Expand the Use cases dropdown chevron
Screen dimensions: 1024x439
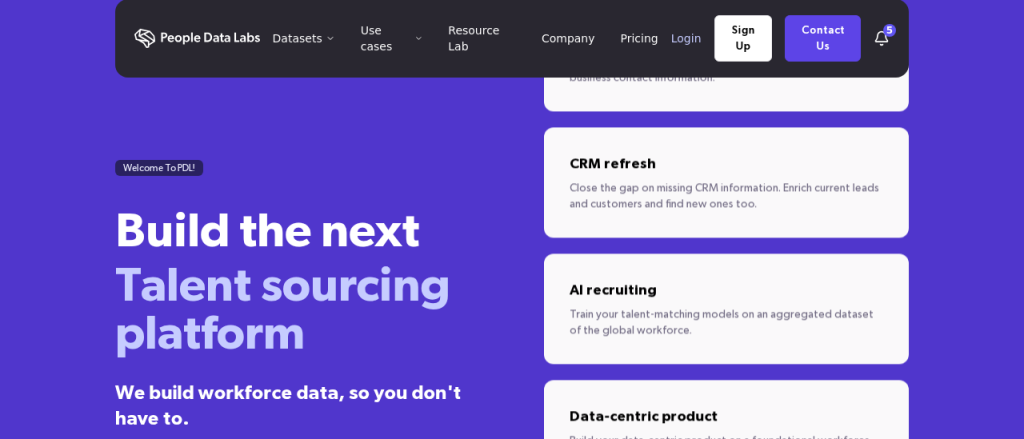[419, 39]
